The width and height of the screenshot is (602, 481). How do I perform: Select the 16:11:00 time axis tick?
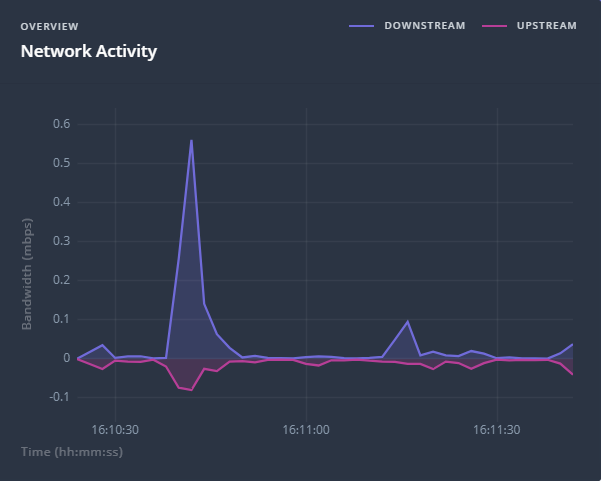coord(306,429)
